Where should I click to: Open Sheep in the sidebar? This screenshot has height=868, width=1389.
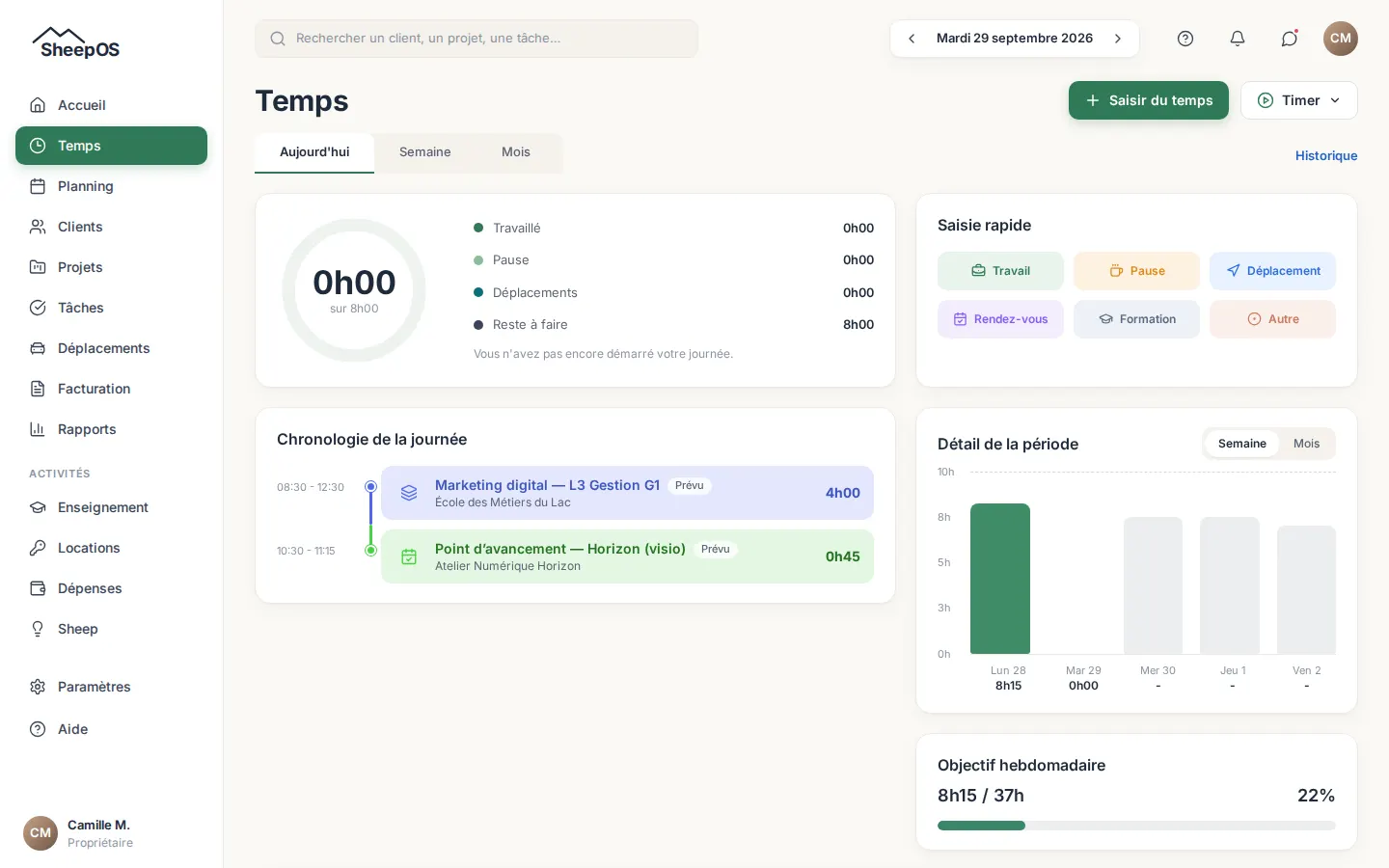point(111,629)
